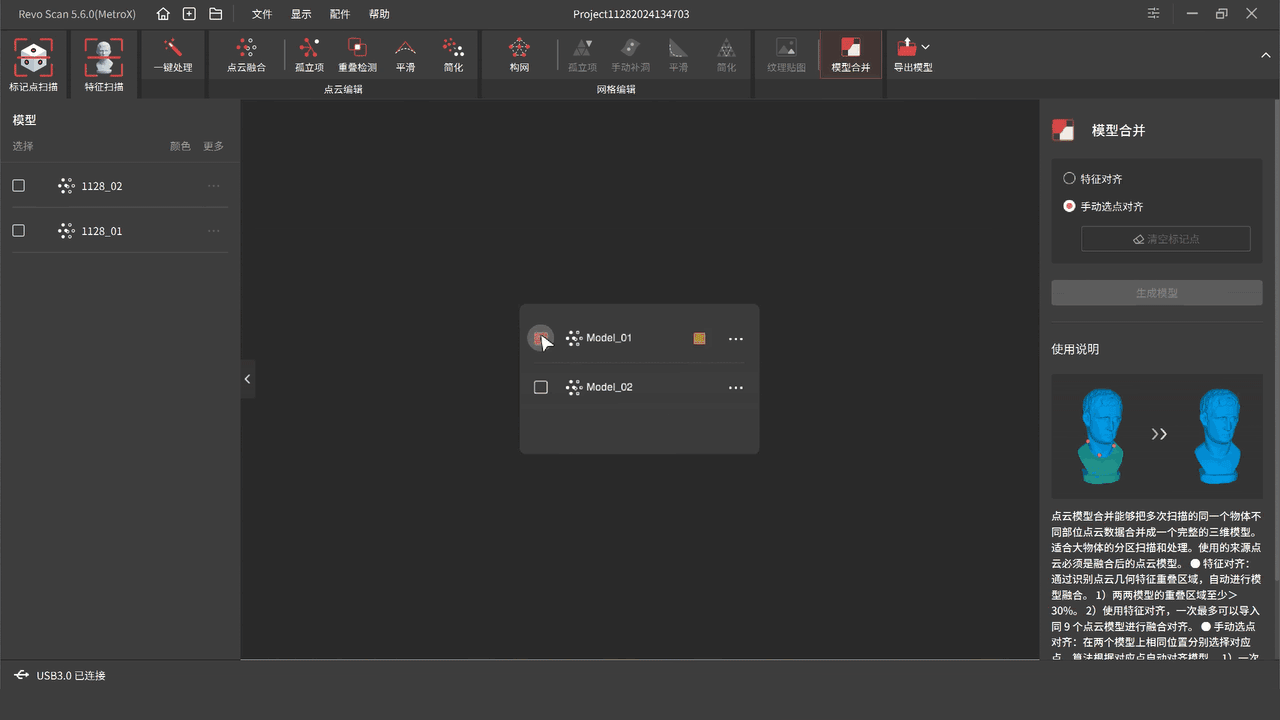Click the 一键处理 one-click process tool
The height and width of the screenshot is (720, 1280).
pyautogui.click(x=173, y=55)
